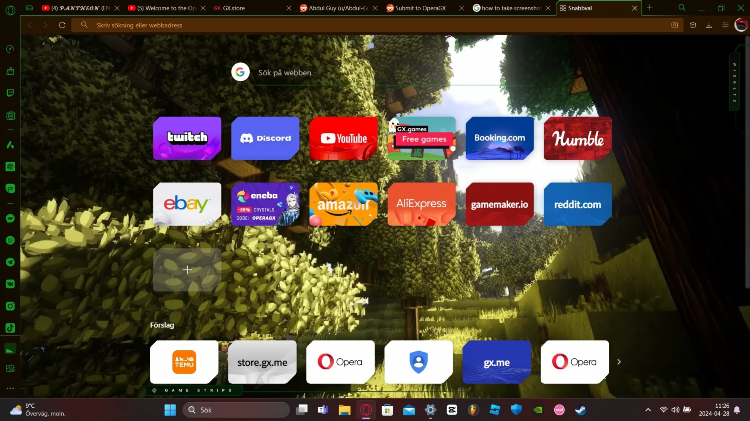Open Microsoft Store from the taskbar

click(387, 410)
